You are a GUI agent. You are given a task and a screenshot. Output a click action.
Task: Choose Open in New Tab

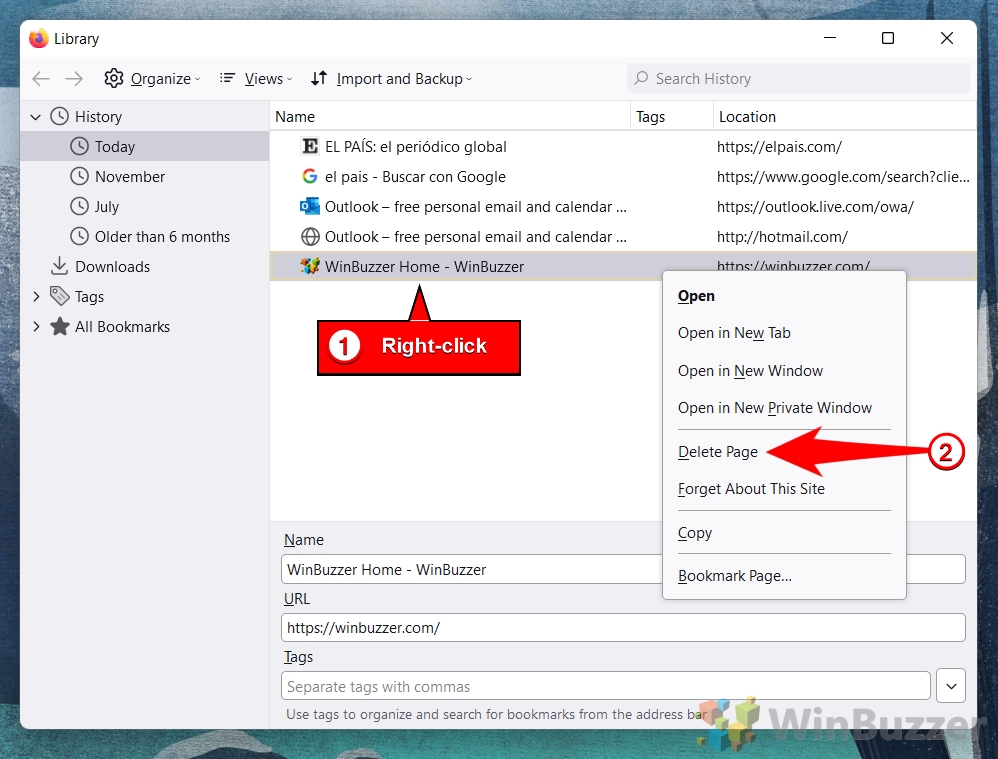(784, 333)
